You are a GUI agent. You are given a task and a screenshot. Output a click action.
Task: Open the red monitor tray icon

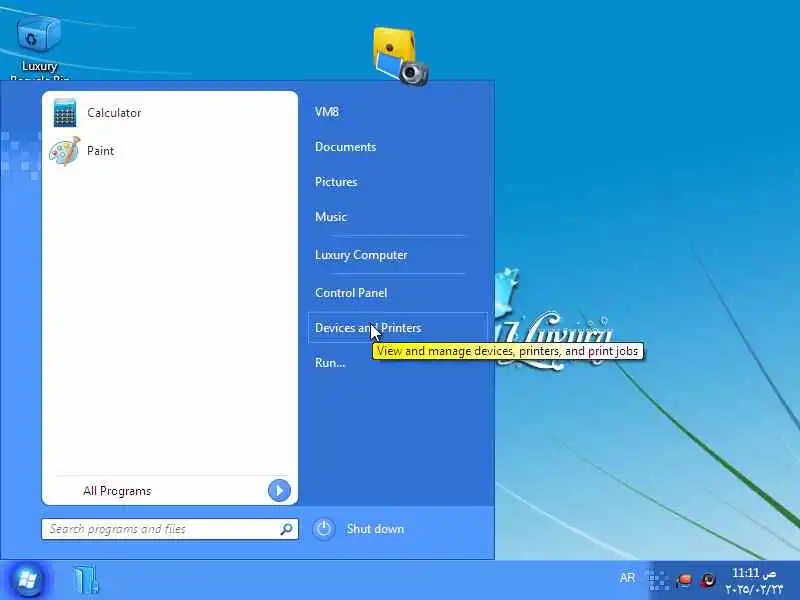click(685, 580)
